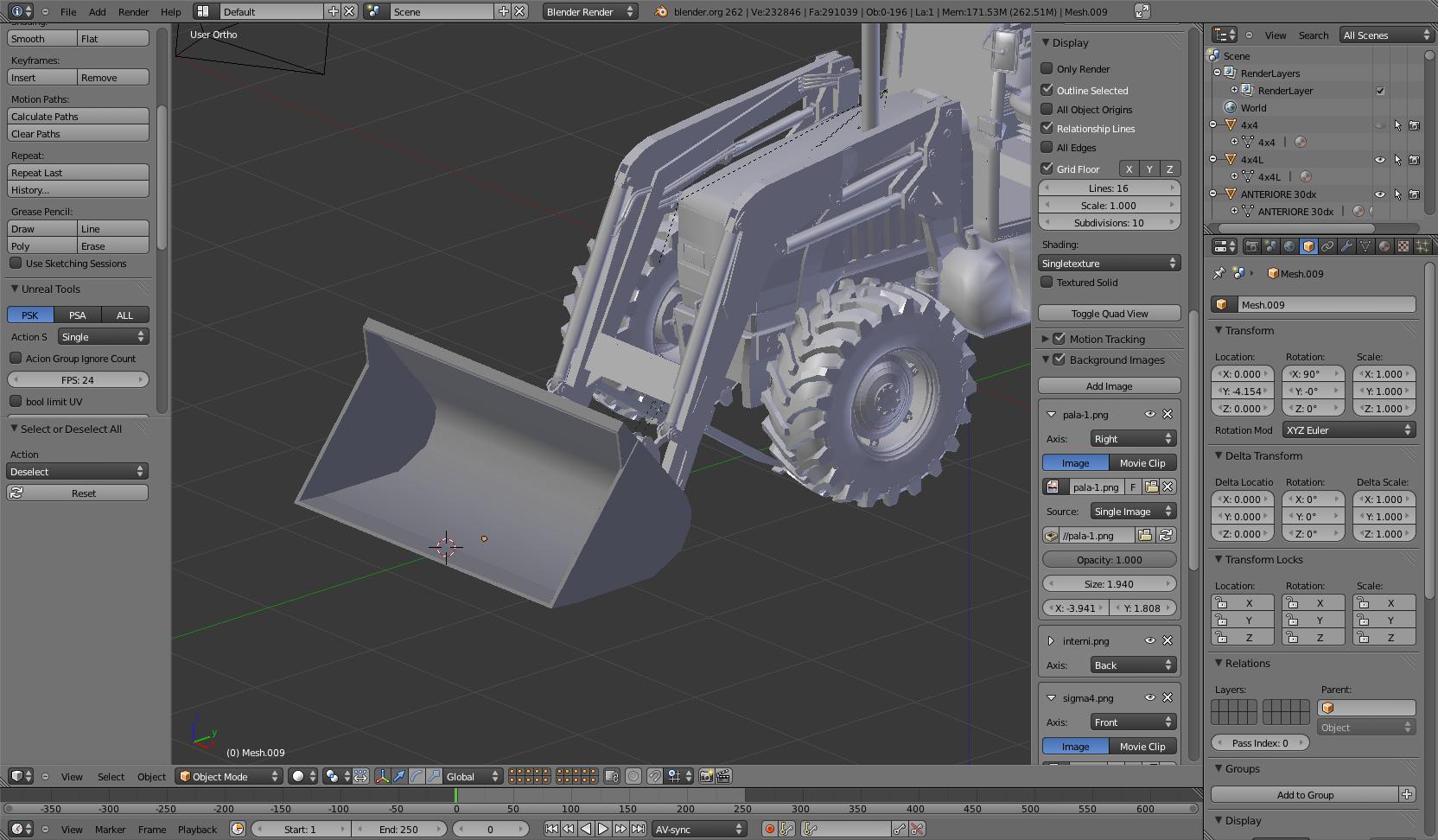Viewport: 1438px width, 840px height.
Task: Enable All Object Origins checkbox
Action: 1047,109
